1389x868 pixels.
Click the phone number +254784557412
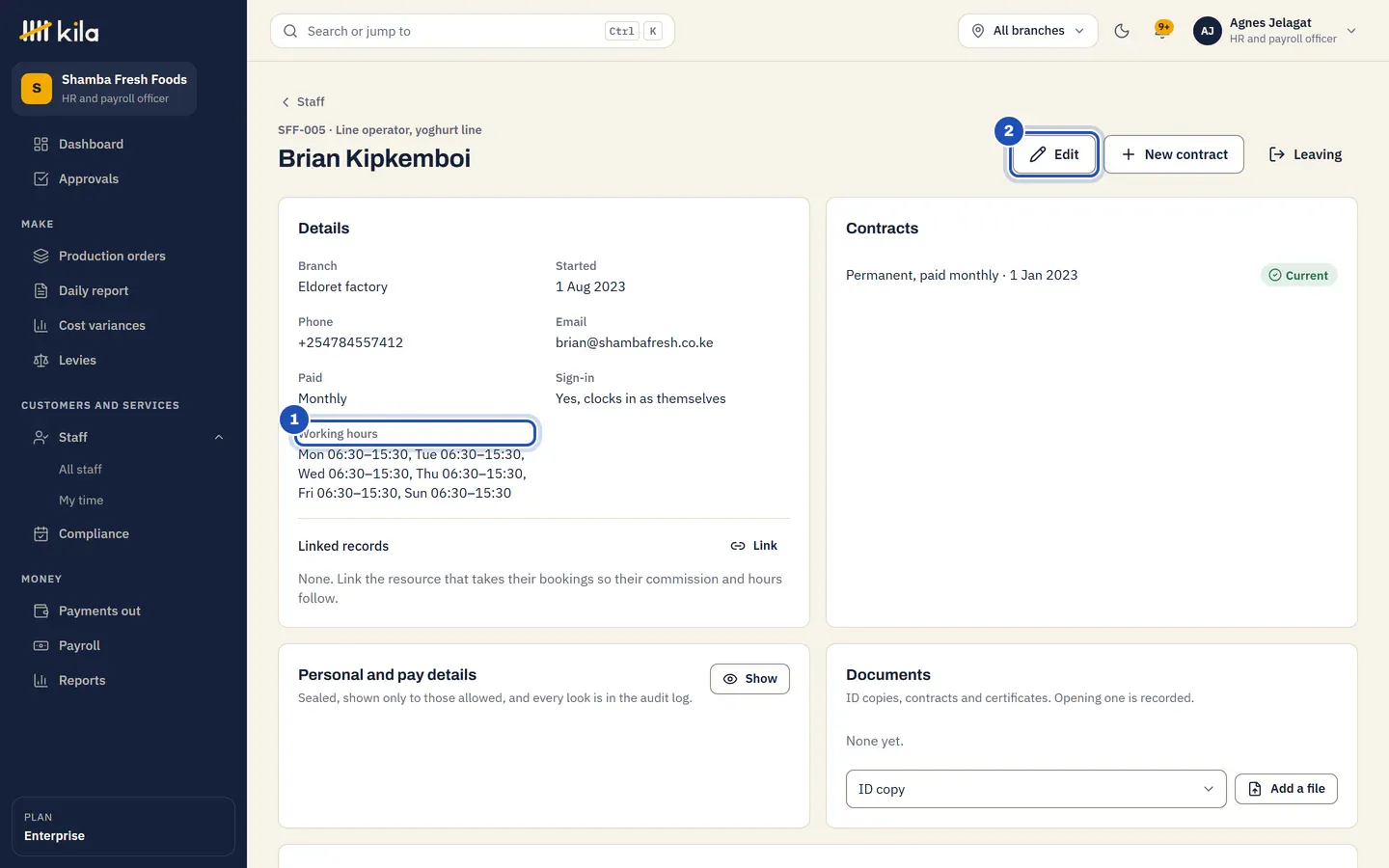point(350,343)
